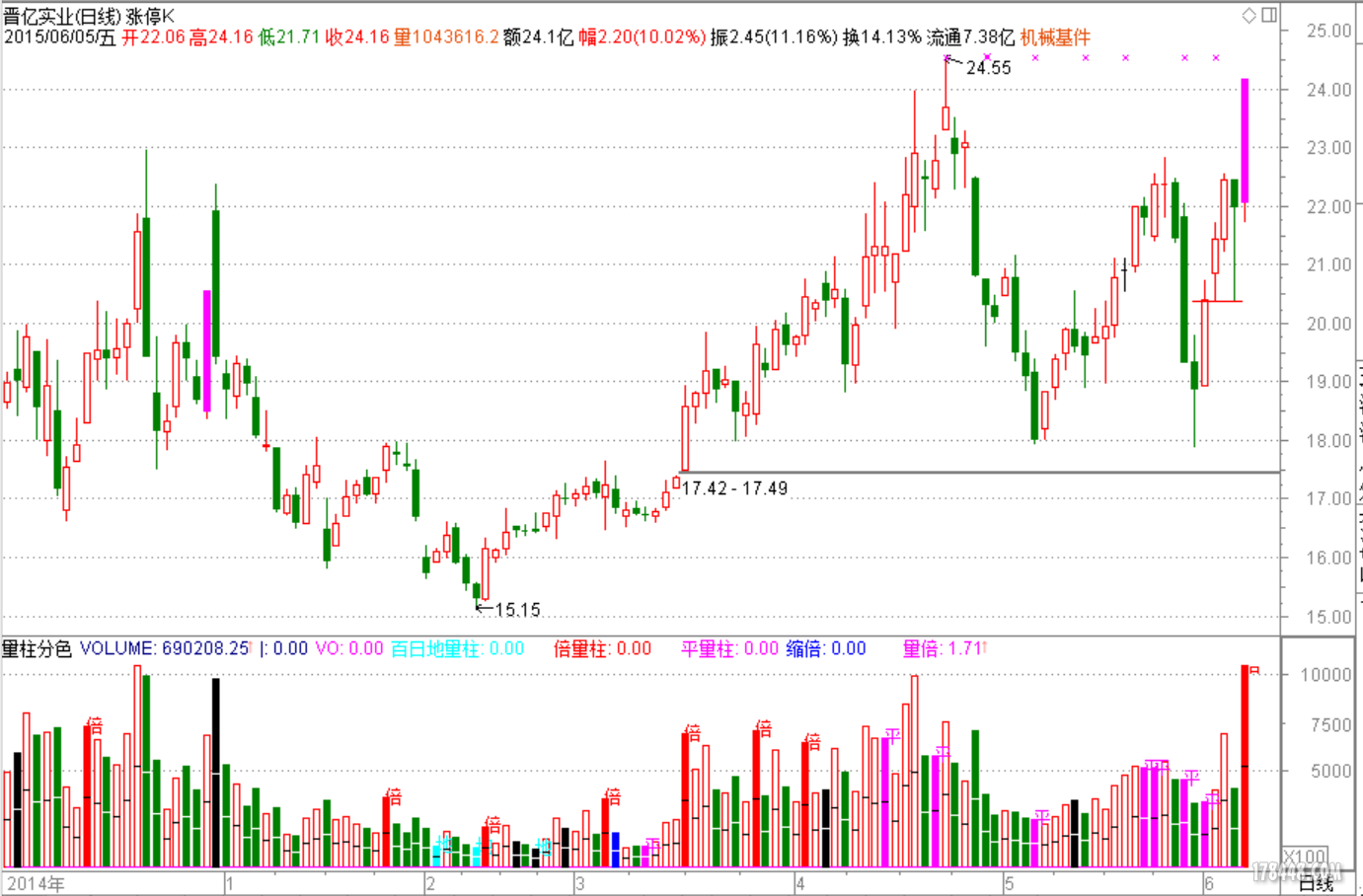The height and width of the screenshot is (896, 1363).
Task: Click the 缩倍: 0.00 readout
Action: (826, 648)
